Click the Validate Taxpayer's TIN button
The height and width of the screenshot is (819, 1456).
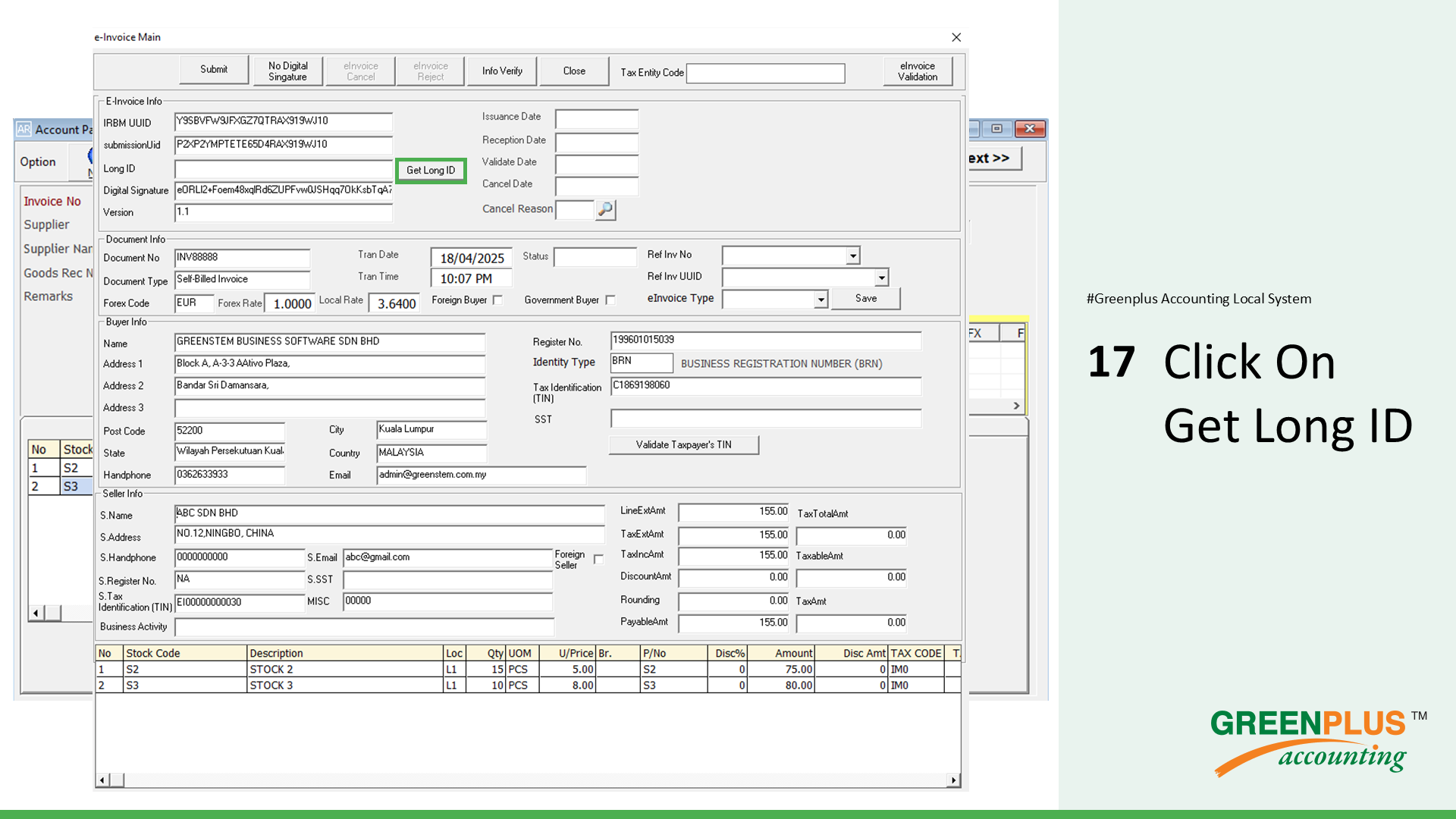683,445
